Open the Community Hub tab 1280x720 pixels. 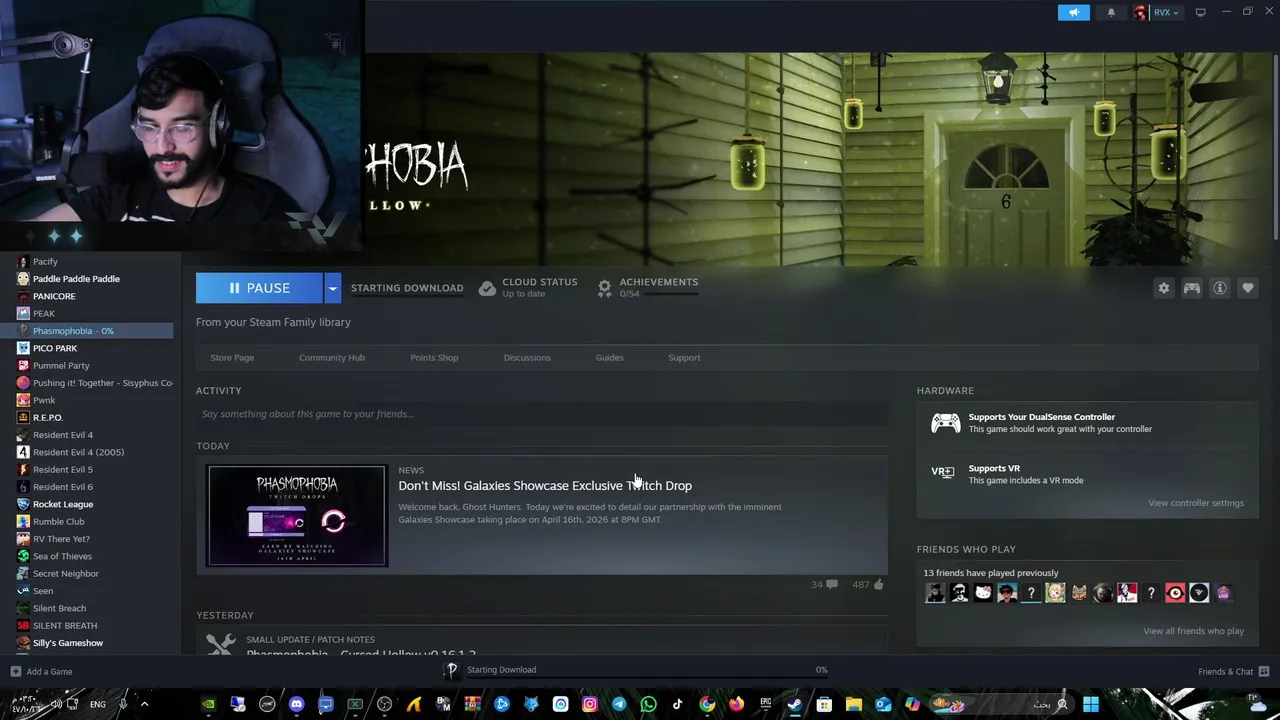332,357
